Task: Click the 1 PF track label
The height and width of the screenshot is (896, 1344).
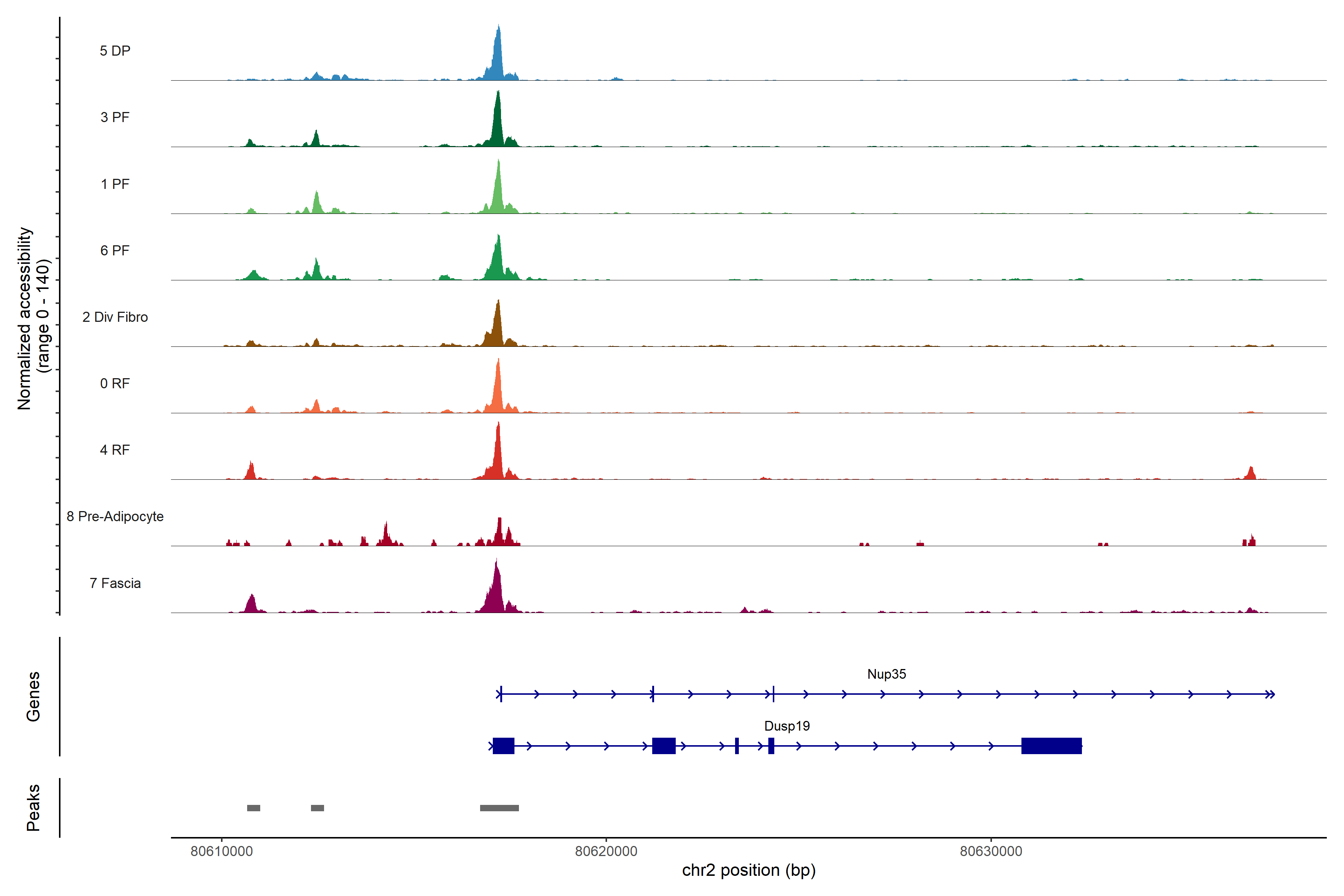Action: coord(115,184)
